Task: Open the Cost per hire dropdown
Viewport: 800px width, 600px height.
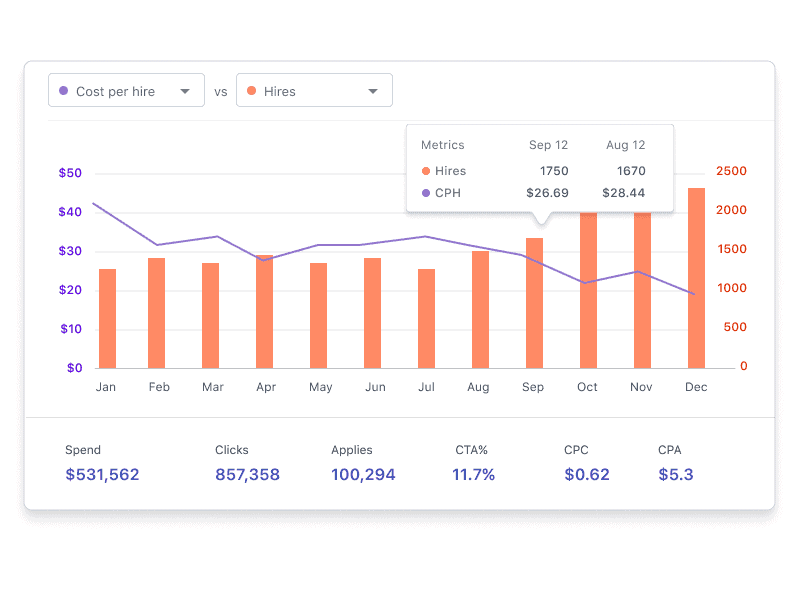Action: [x=126, y=91]
